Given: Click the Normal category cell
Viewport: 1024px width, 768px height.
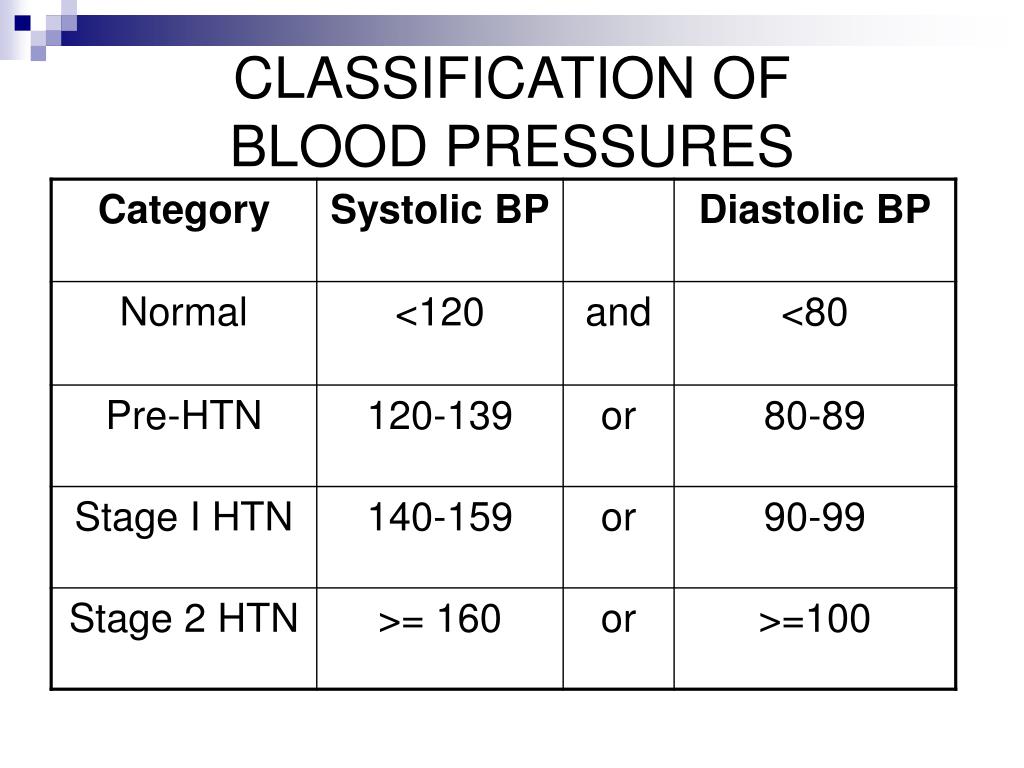Looking at the screenshot, I should (184, 333).
